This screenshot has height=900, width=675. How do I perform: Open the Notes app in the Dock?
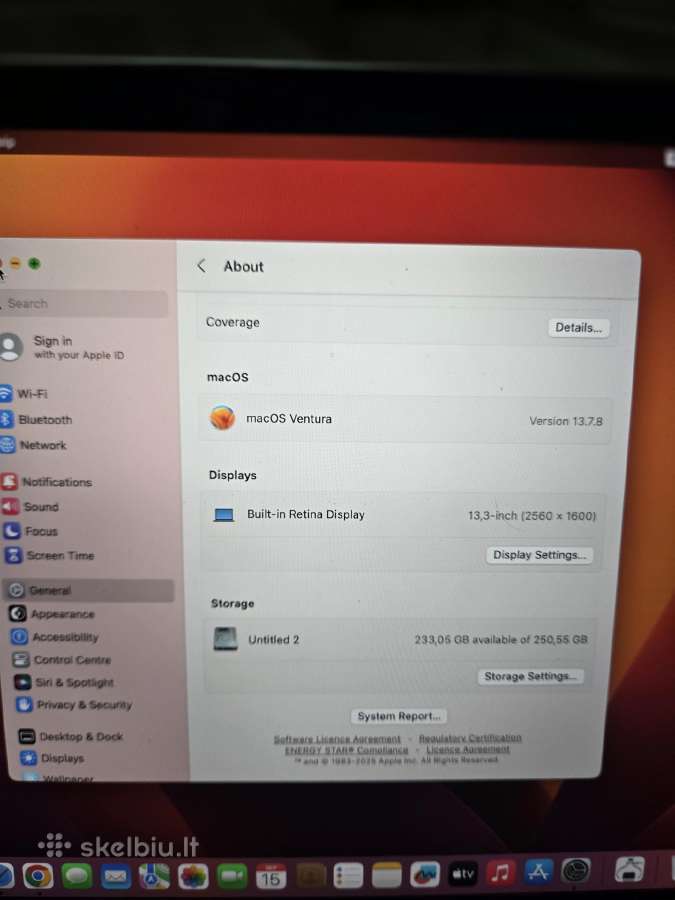pos(386,875)
